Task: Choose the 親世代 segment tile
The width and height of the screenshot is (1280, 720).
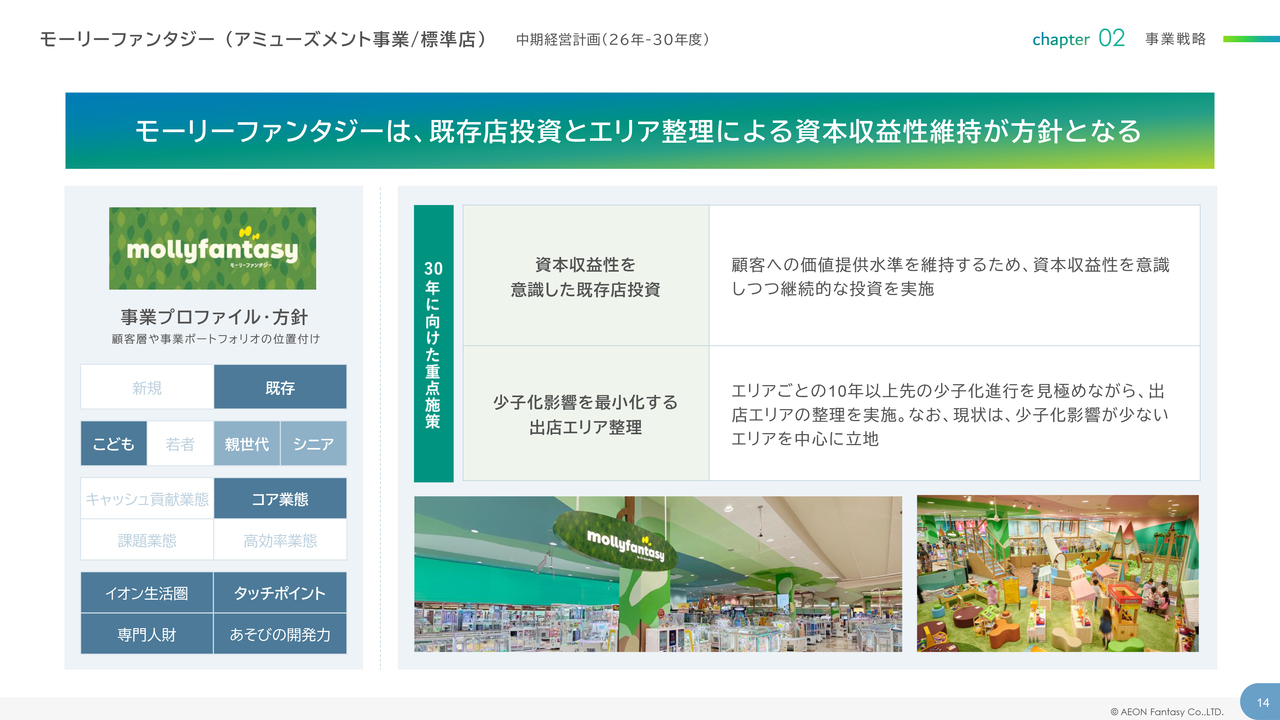Action: [x=247, y=444]
